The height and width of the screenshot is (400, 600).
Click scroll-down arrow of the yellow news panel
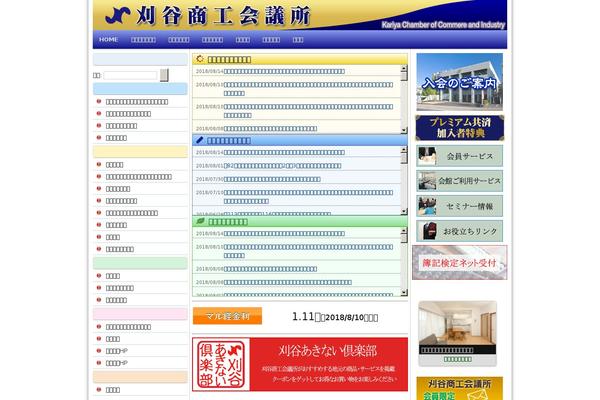pos(404,130)
